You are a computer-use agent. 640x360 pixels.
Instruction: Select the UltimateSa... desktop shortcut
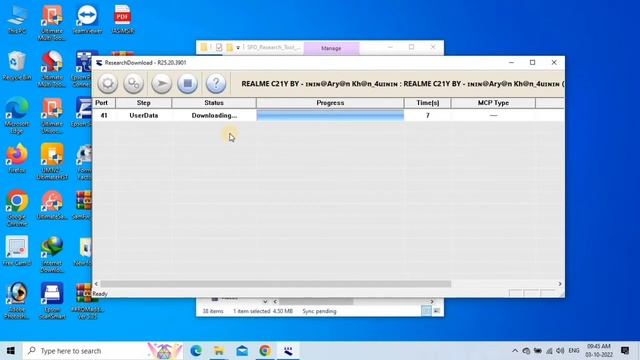52,205
